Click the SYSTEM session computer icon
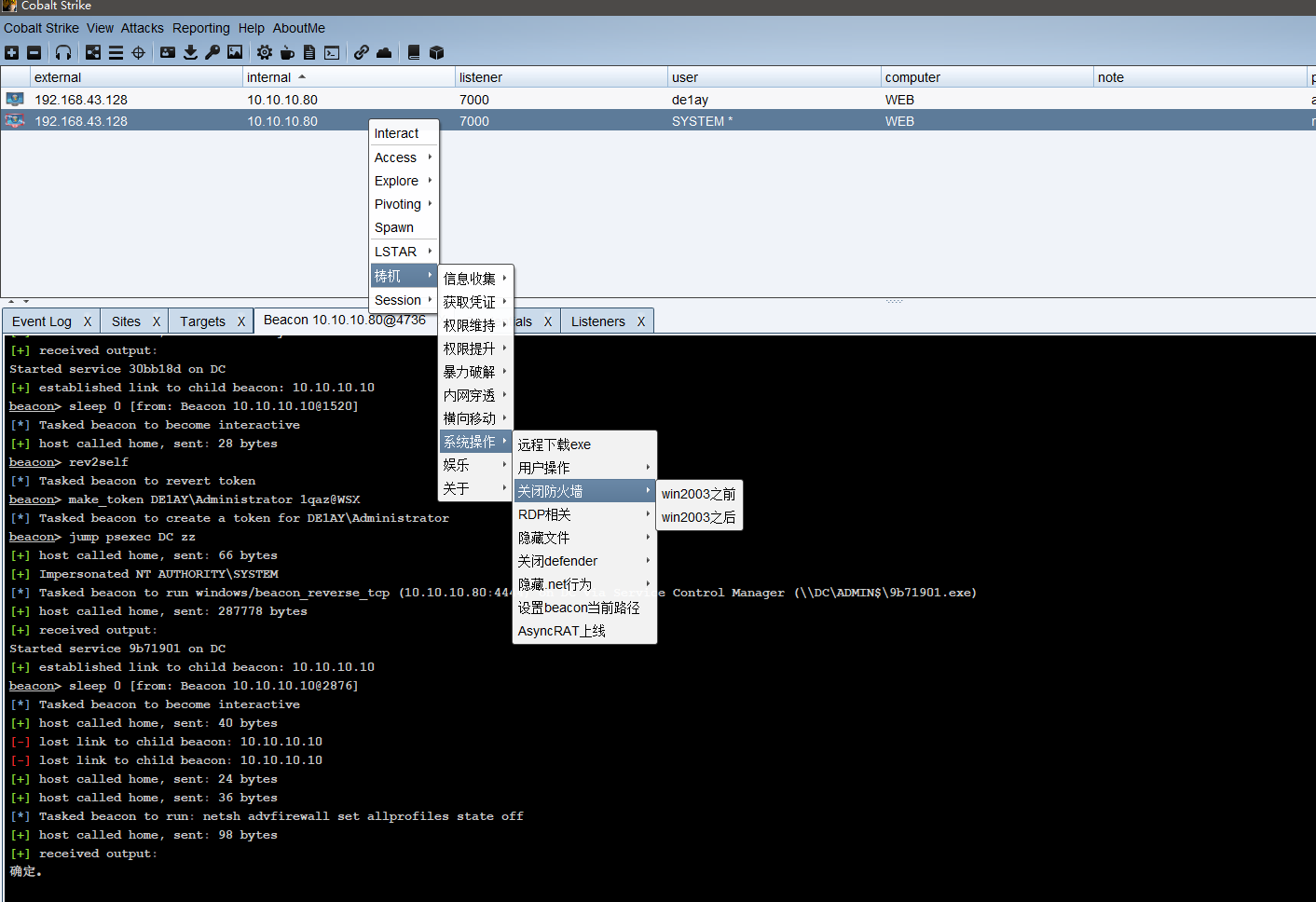Image resolution: width=1316 pixels, height=902 pixels. [14, 120]
